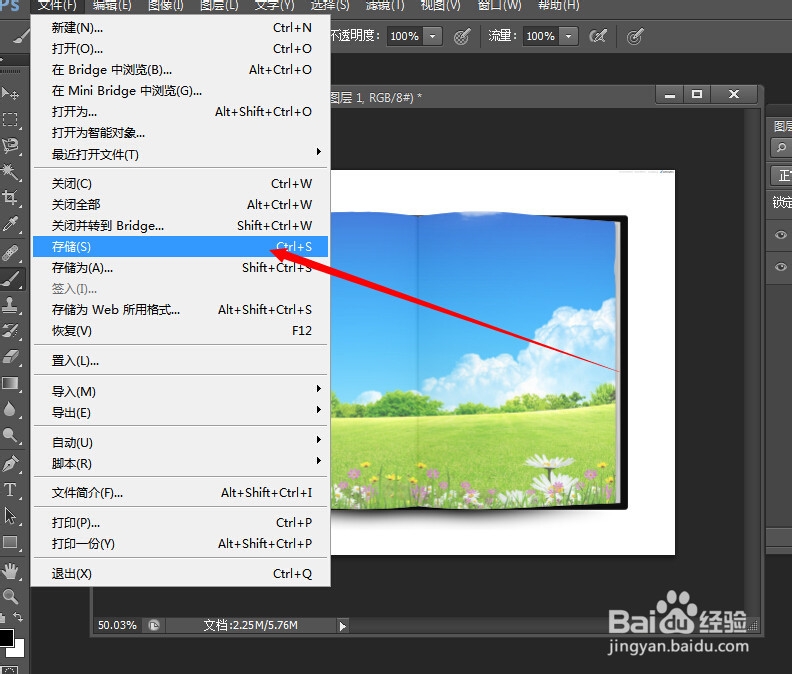Select Print (打印(P)) menu item
This screenshot has height=674, width=792.
(x=181, y=522)
